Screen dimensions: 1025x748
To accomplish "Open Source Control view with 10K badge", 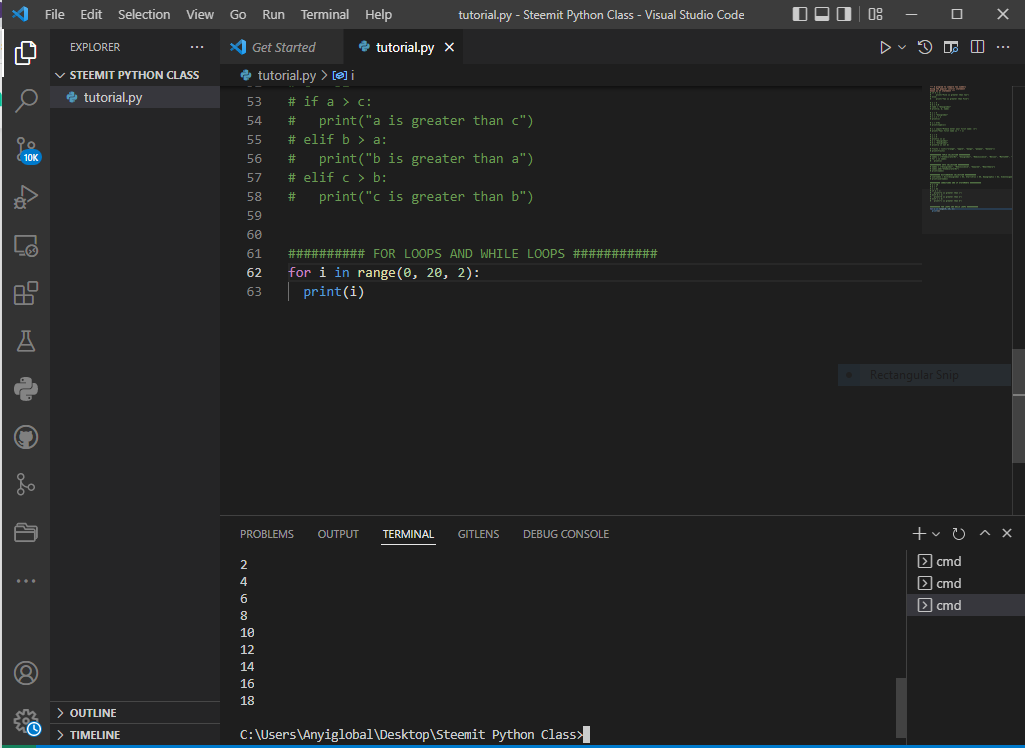I will (26, 150).
